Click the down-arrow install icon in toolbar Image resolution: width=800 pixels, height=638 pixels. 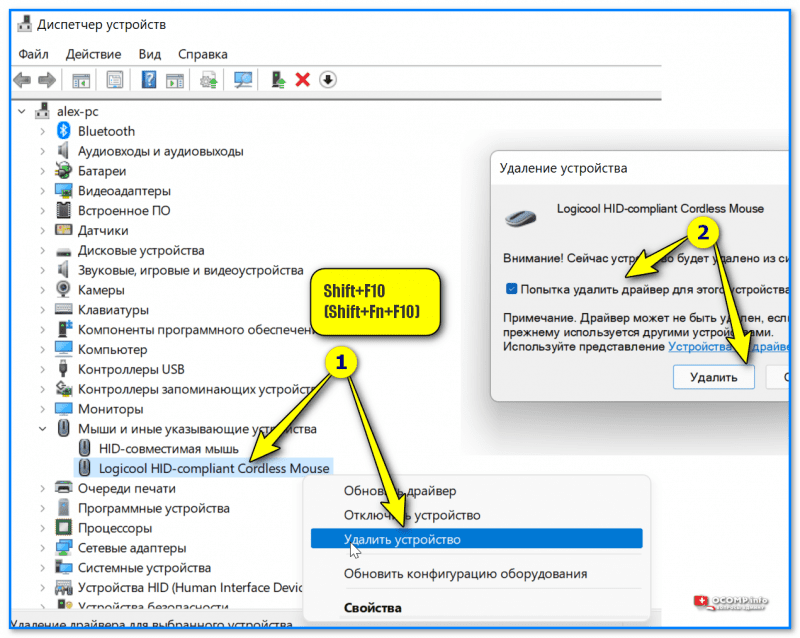(328, 80)
